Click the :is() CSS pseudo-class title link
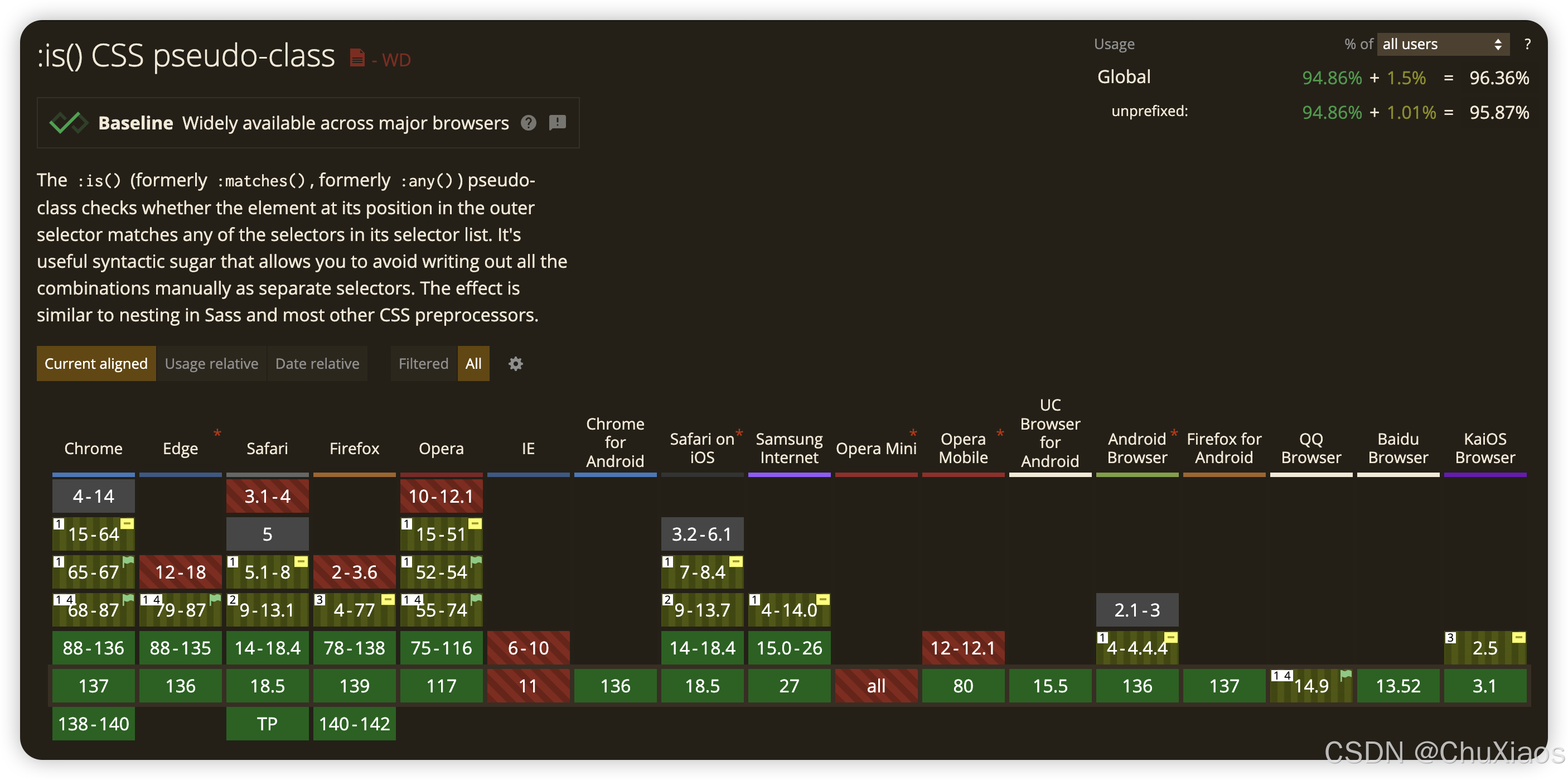1568x780 pixels. [186, 56]
